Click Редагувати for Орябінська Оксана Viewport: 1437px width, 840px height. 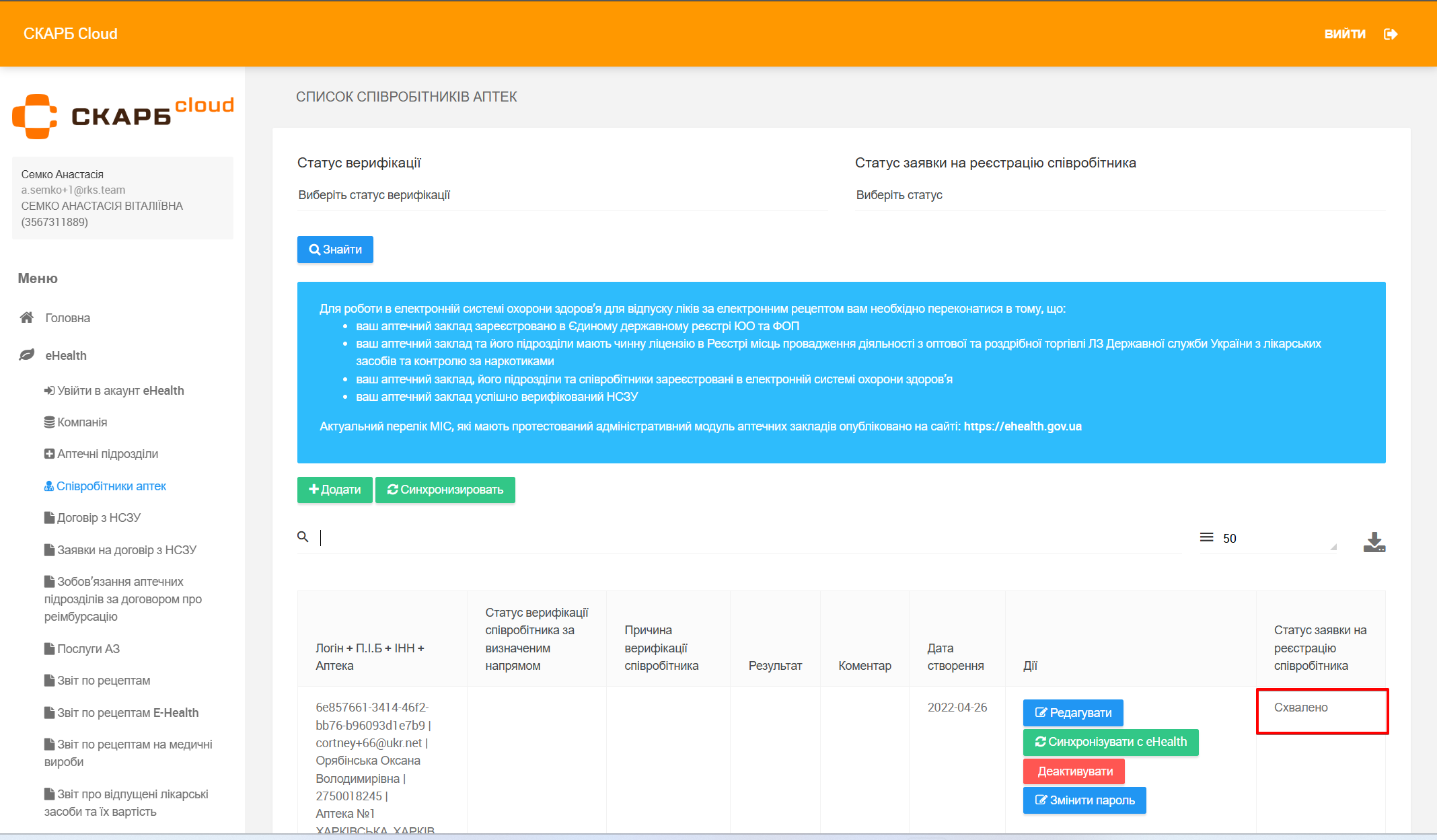coord(1073,713)
